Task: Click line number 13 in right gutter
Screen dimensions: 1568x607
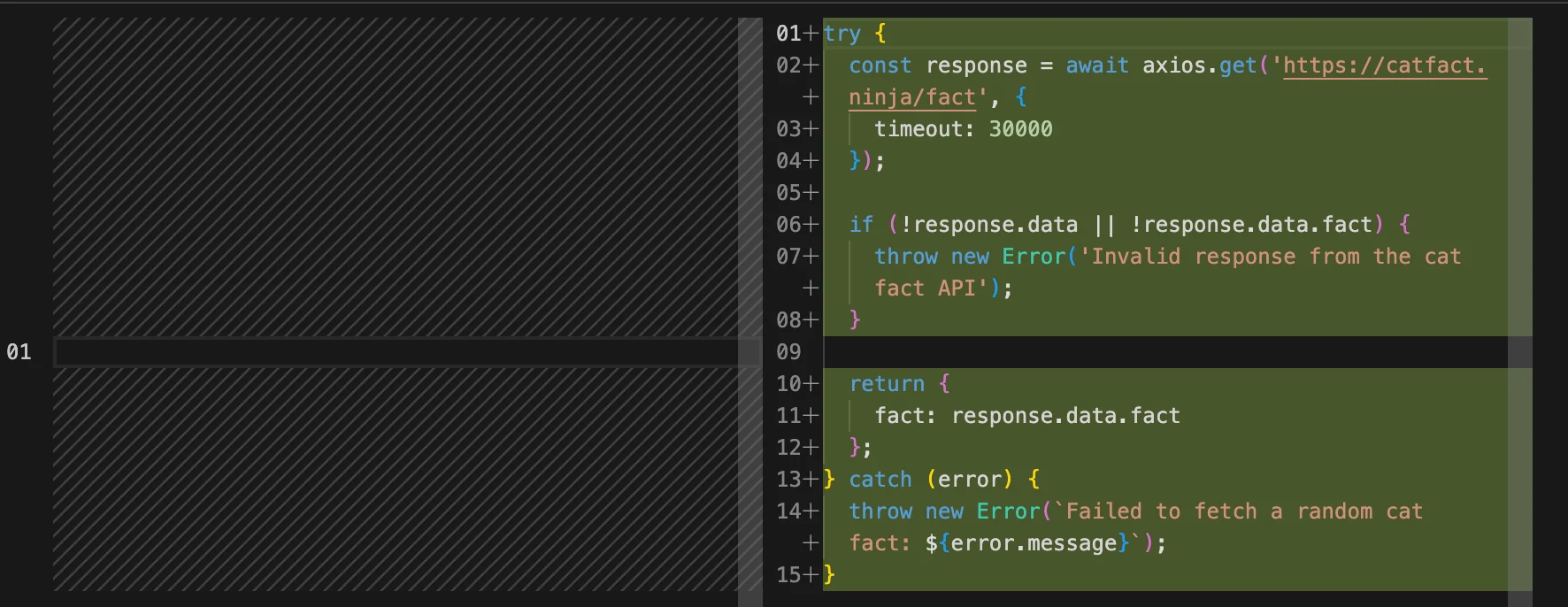Action: coord(788,480)
